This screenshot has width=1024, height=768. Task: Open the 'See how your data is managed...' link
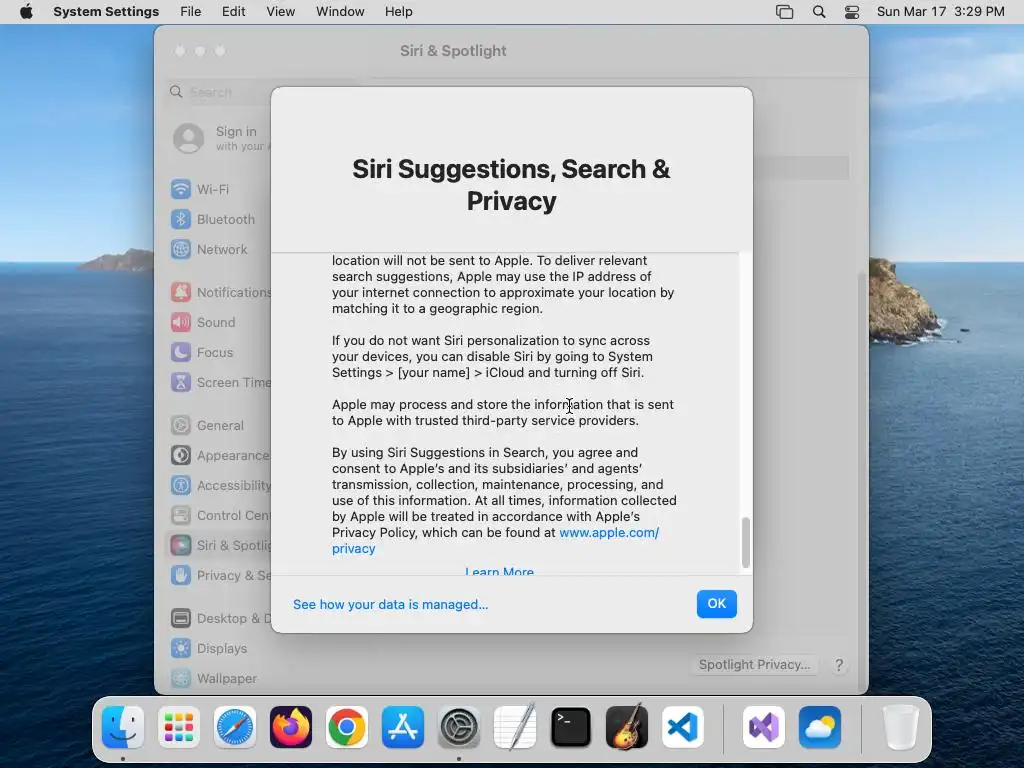(391, 605)
